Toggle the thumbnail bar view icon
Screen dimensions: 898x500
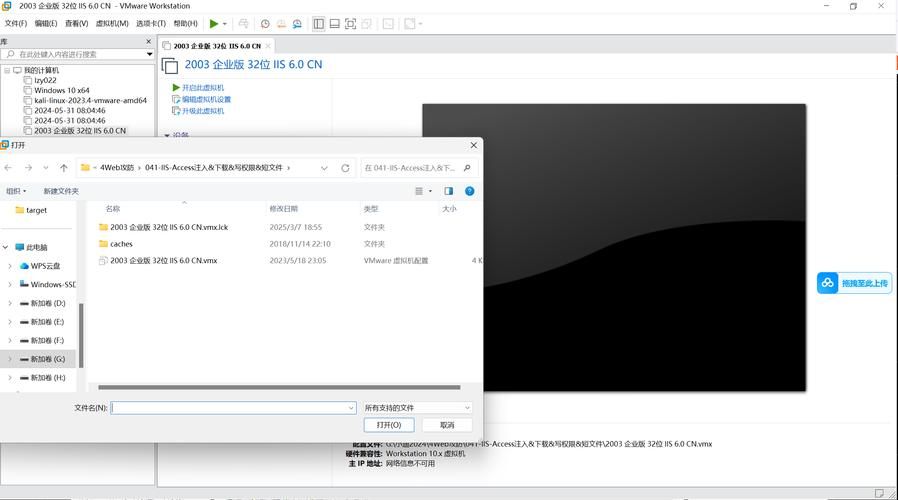(334, 23)
